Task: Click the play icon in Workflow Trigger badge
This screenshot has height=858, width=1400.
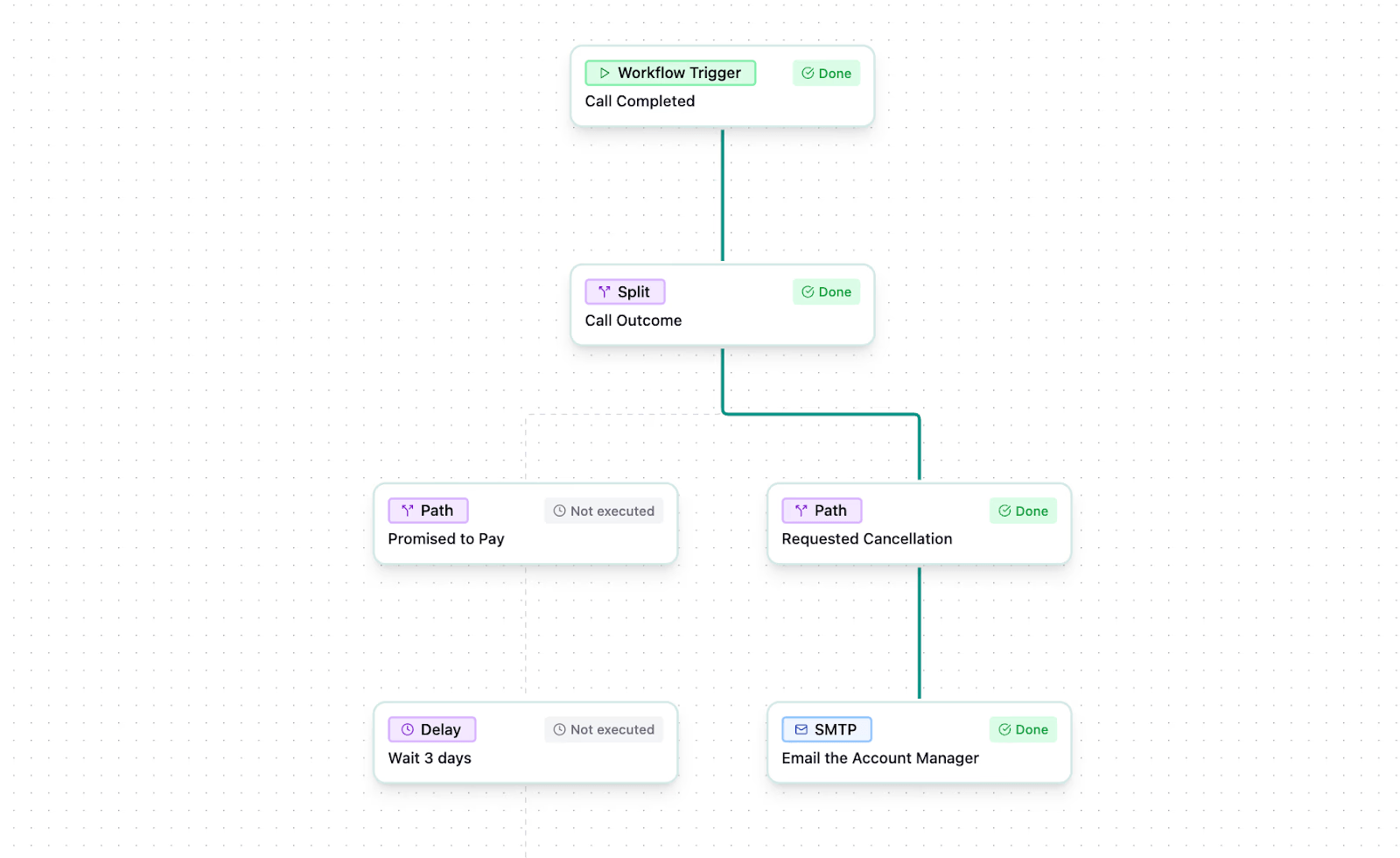Action: [604, 74]
